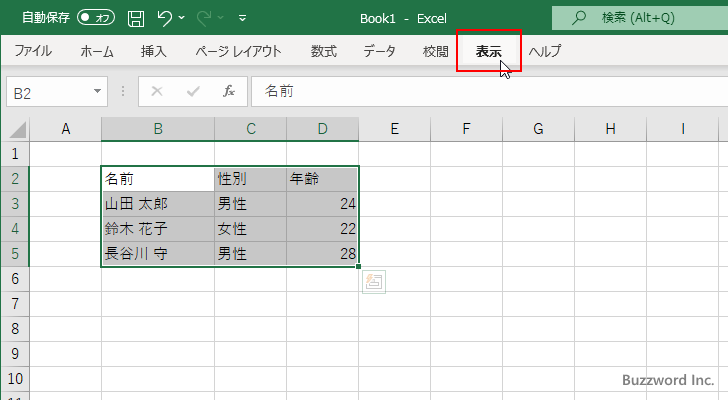728x400 pixels.
Task: Open the データ tab
Action: coord(379,51)
